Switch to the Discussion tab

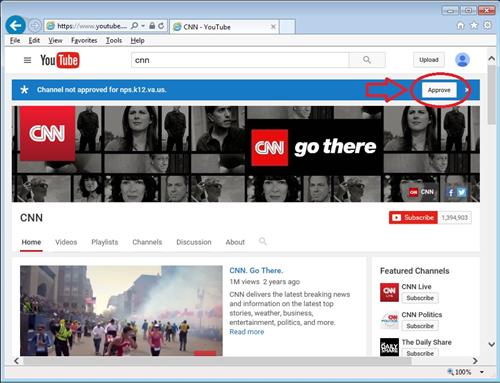[x=194, y=242]
